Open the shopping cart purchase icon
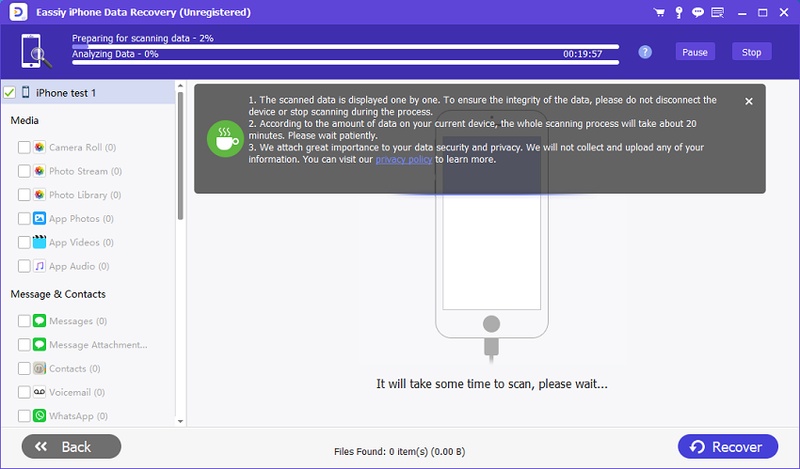 tap(659, 12)
